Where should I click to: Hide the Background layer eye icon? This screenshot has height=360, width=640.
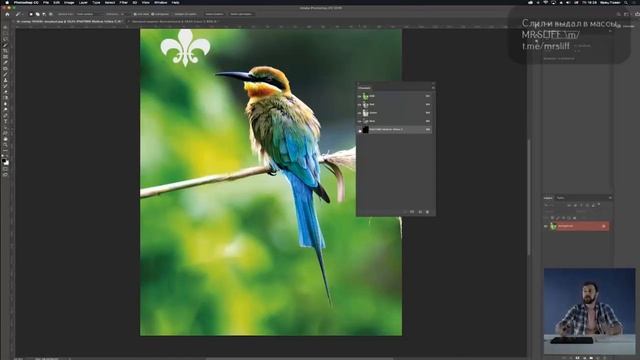[x=545, y=226]
